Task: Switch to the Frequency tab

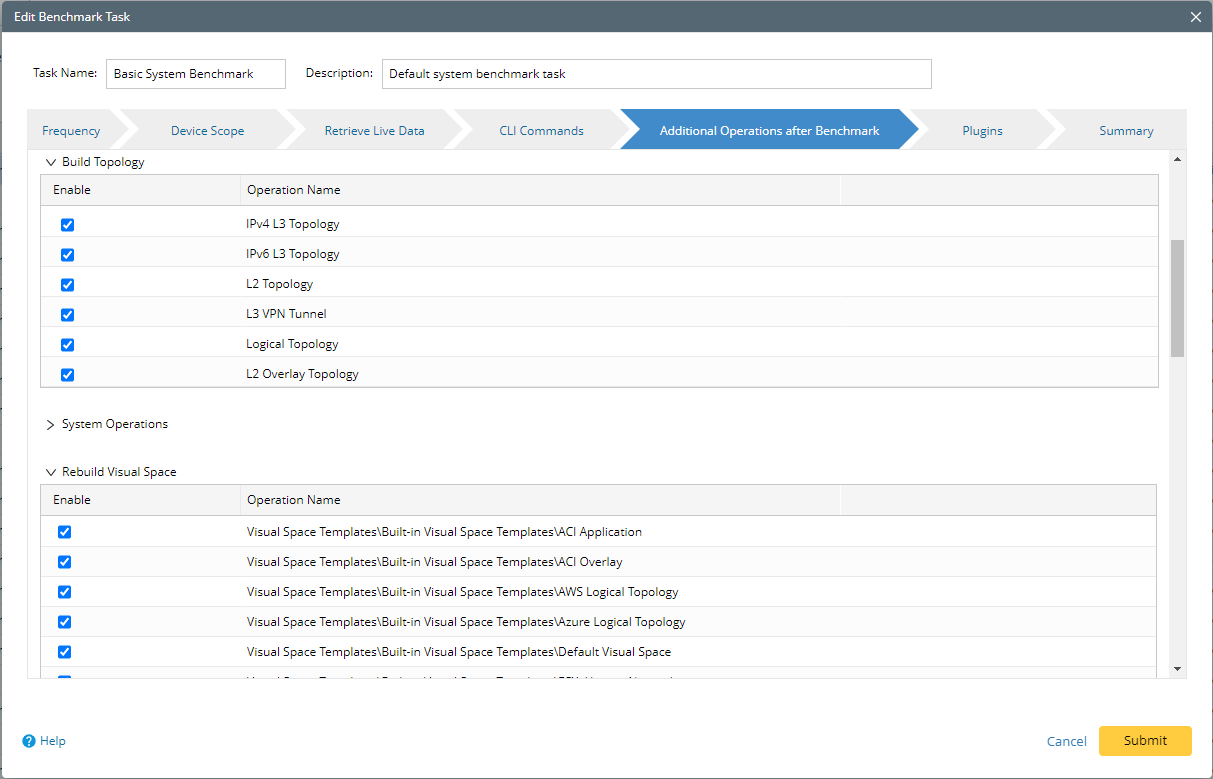Action: pos(70,129)
